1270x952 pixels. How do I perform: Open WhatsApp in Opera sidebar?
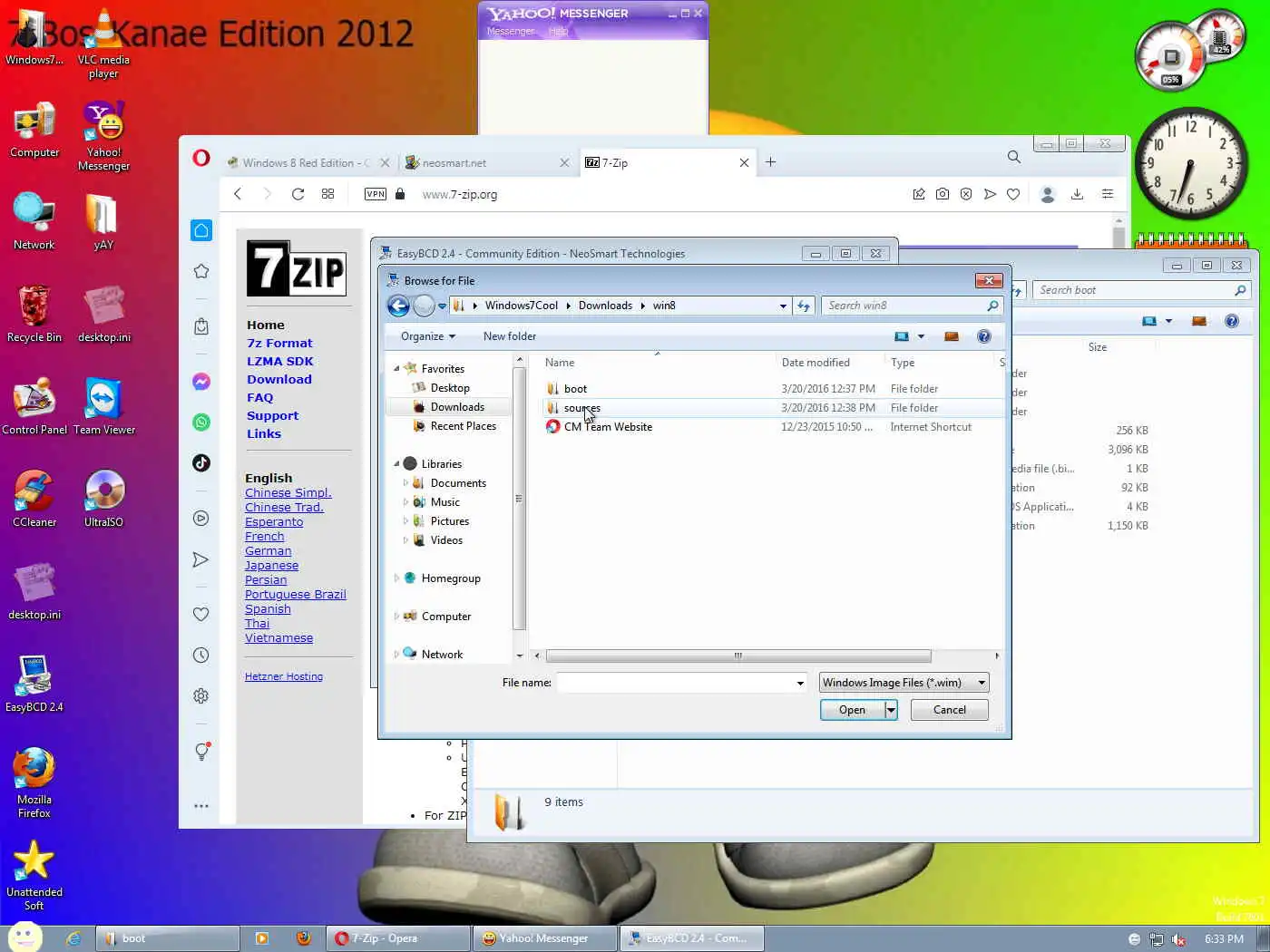[201, 423]
